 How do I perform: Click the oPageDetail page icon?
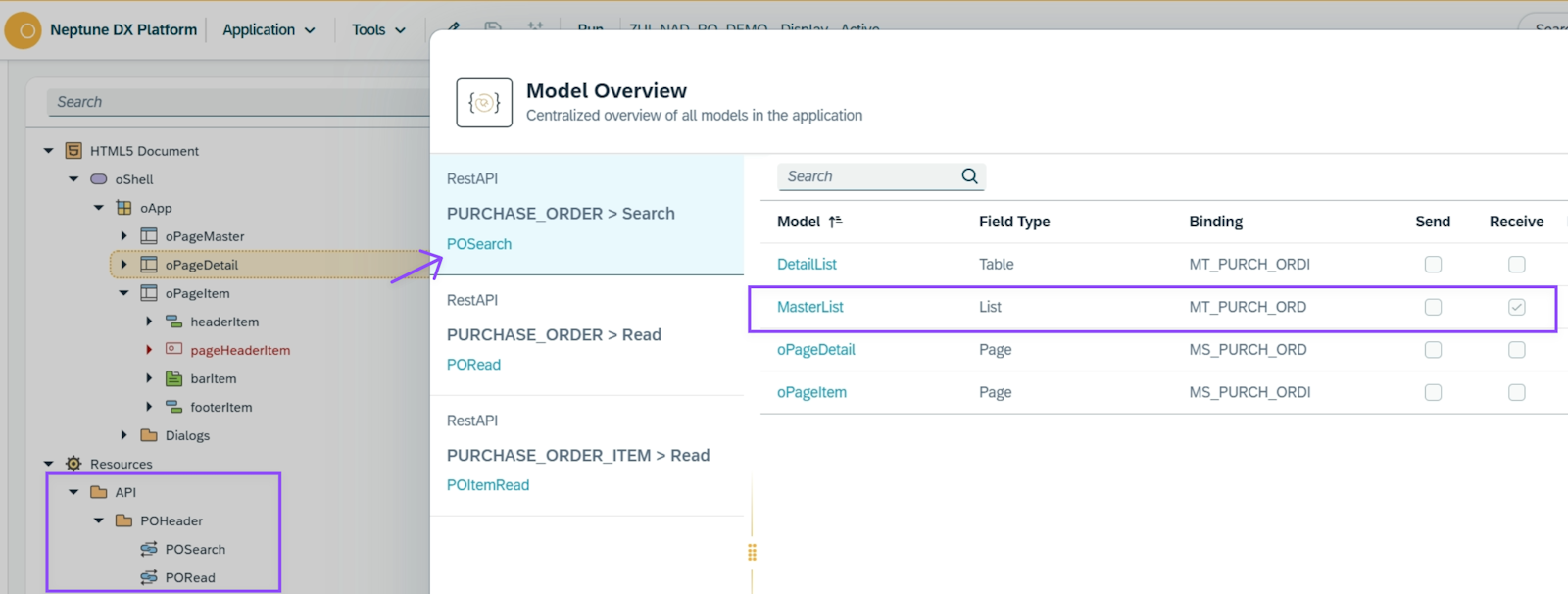149,265
